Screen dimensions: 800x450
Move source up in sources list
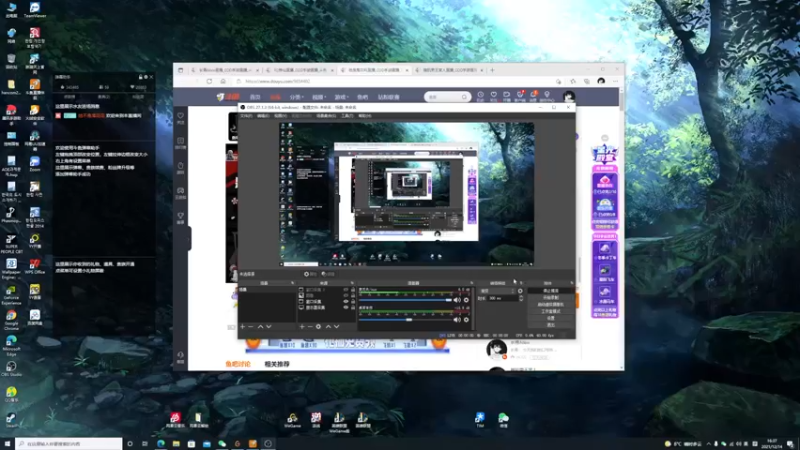tap(328, 327)
